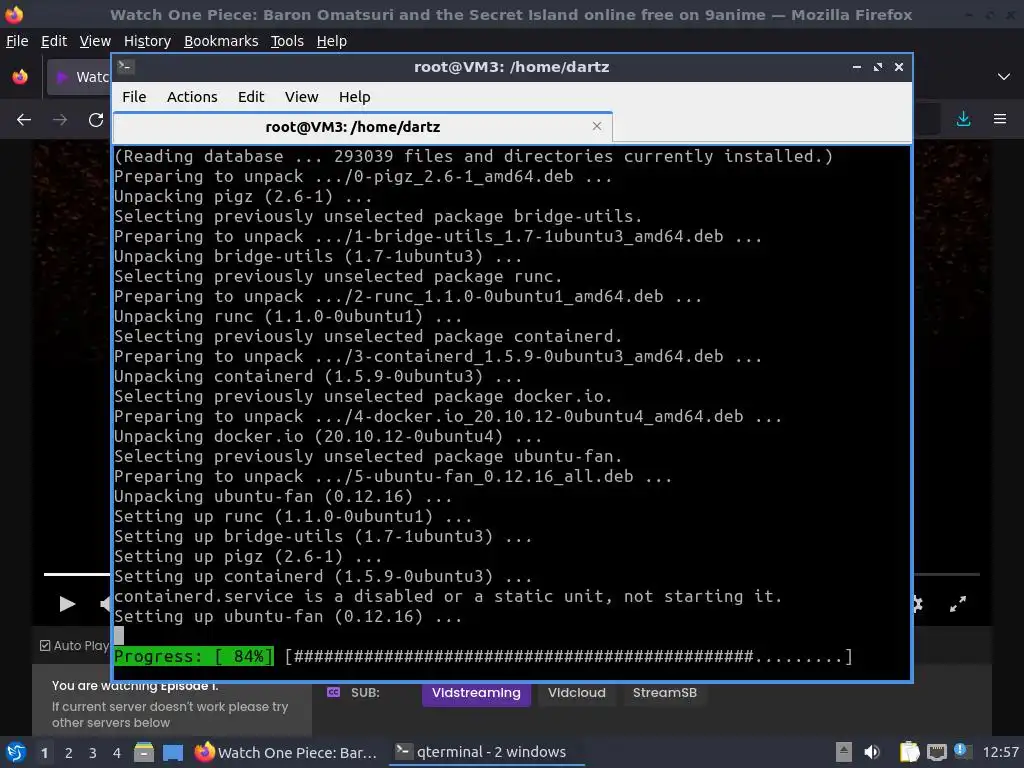
Task: Click the show desktop taskbar icon
Action: point(172,752)
